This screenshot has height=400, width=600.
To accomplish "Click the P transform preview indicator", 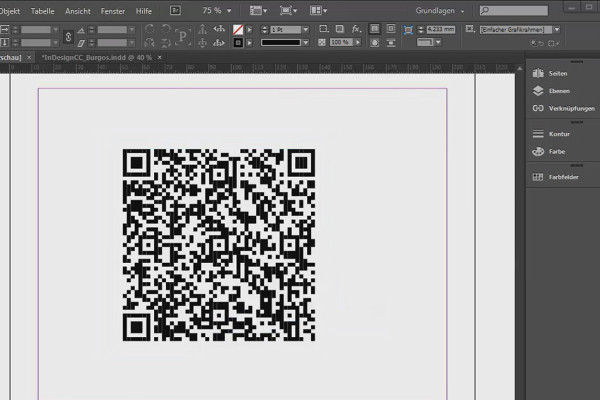I will (x=183, y=36).
